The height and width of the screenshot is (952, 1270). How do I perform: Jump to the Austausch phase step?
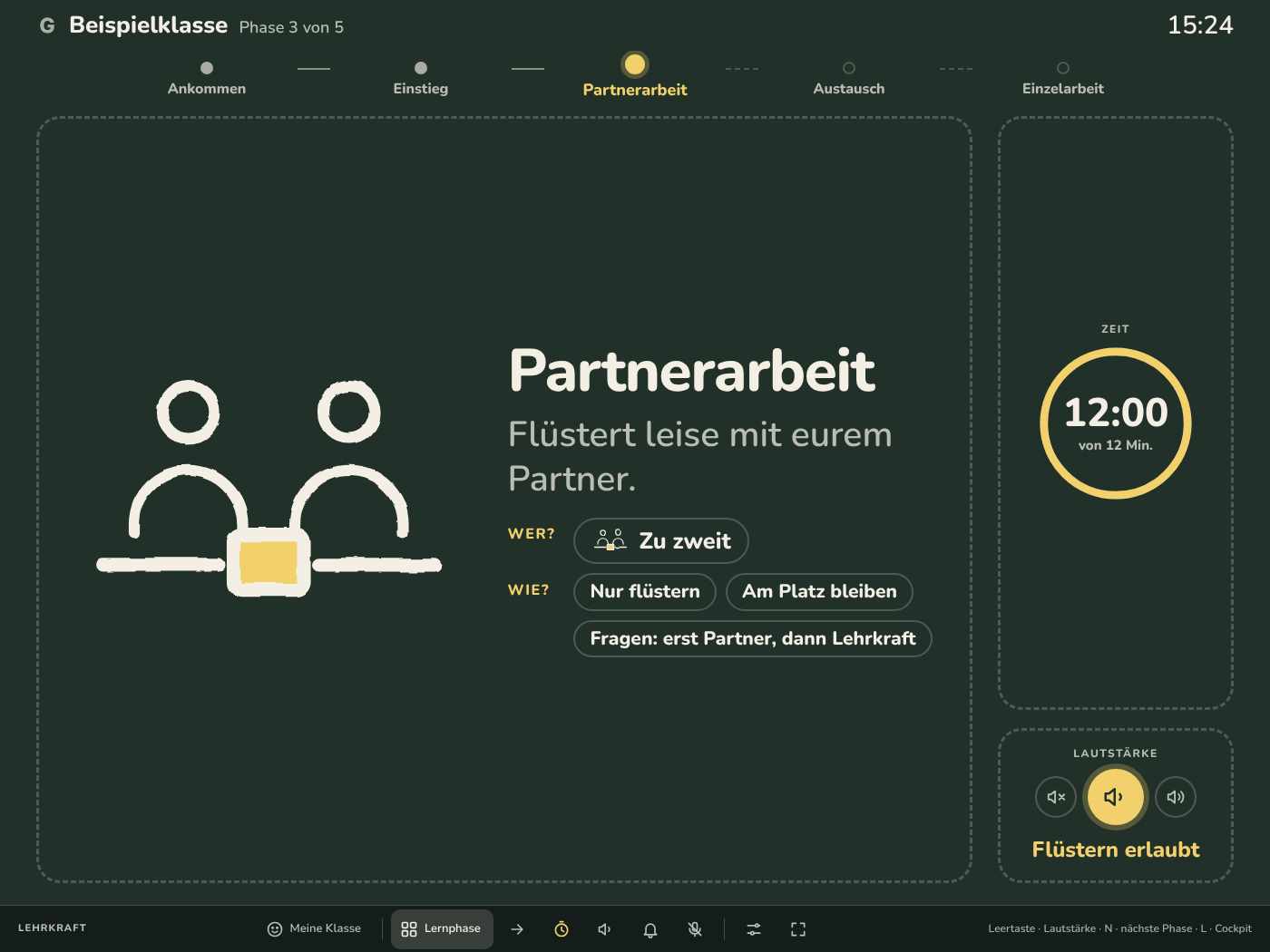[x=849, y=78]
